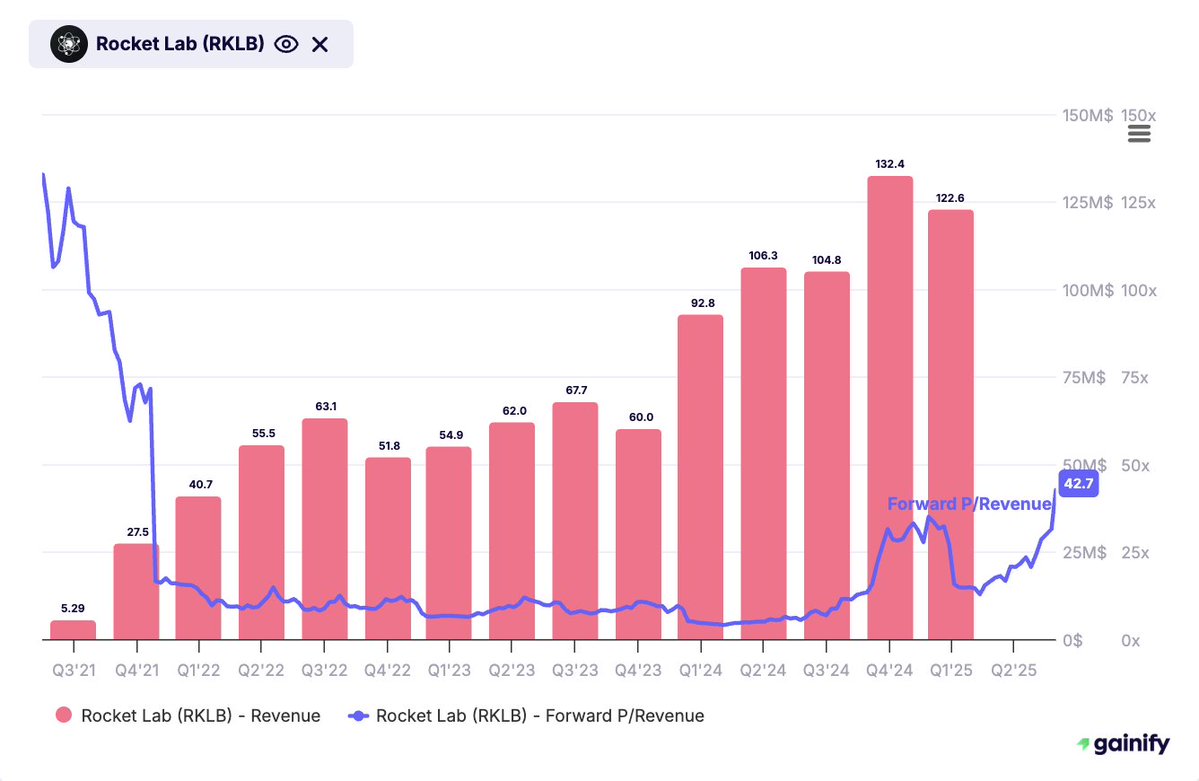Click the Q4'22 axis label
This screenshot has width=1199, height=781.
(x=387, y=670)
